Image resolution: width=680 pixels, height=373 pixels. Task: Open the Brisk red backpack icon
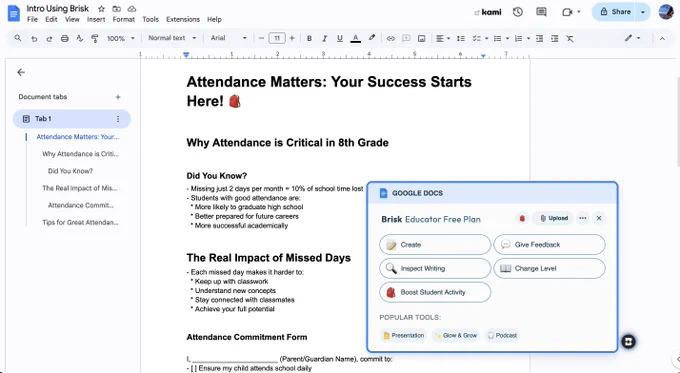[522, 218]
